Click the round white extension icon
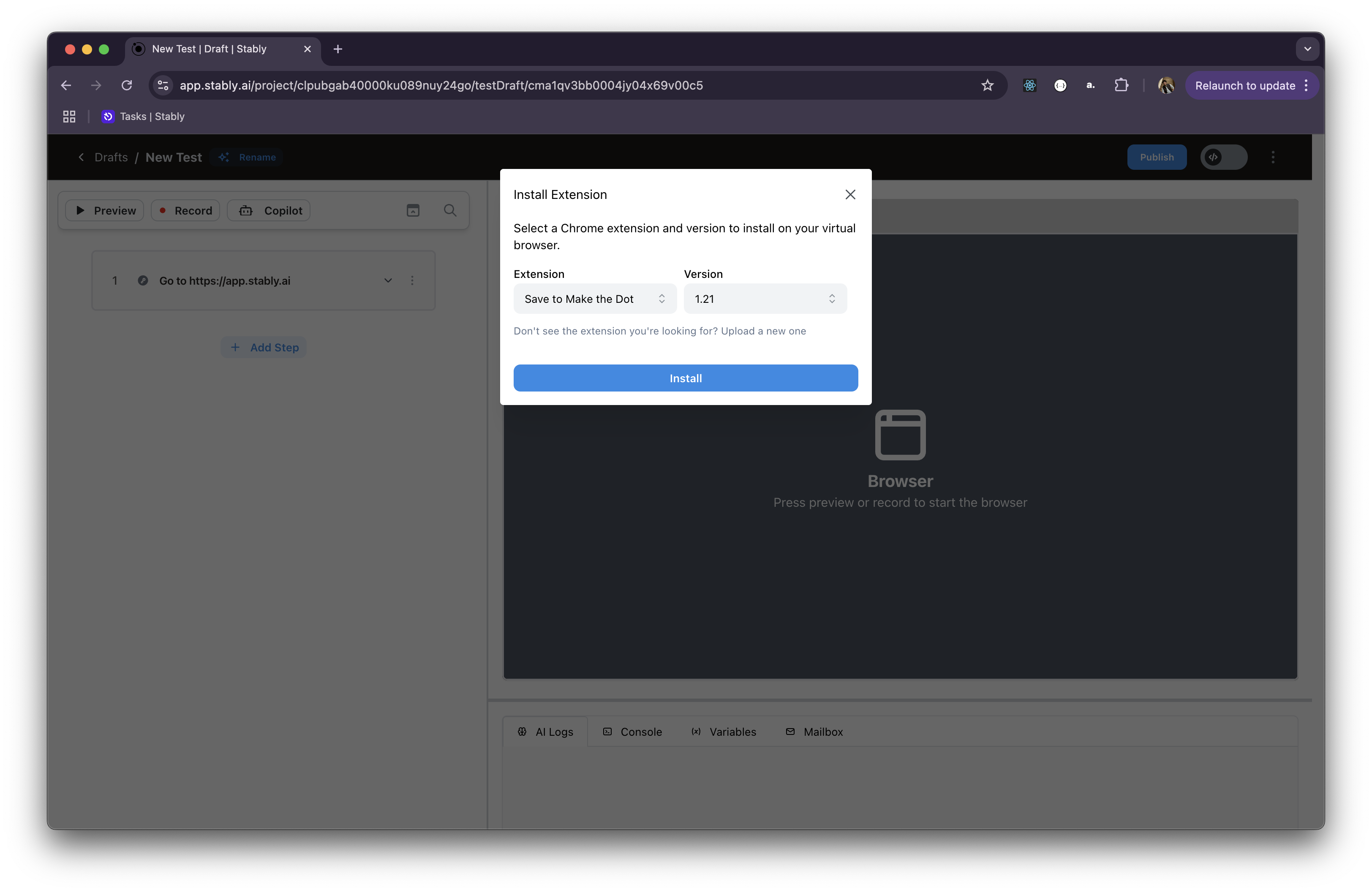This screenshot has width=1372, height=892. 1060,85
